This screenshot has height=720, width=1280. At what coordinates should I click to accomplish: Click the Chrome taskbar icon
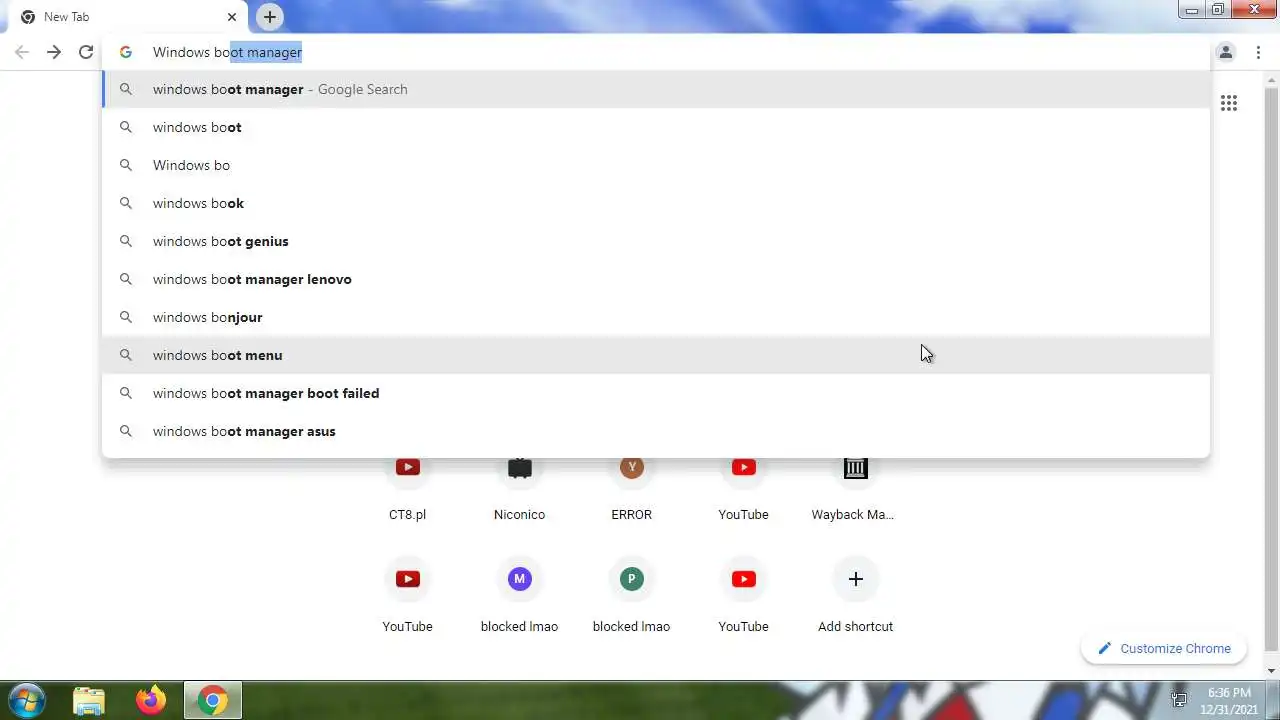coord(212,700)
